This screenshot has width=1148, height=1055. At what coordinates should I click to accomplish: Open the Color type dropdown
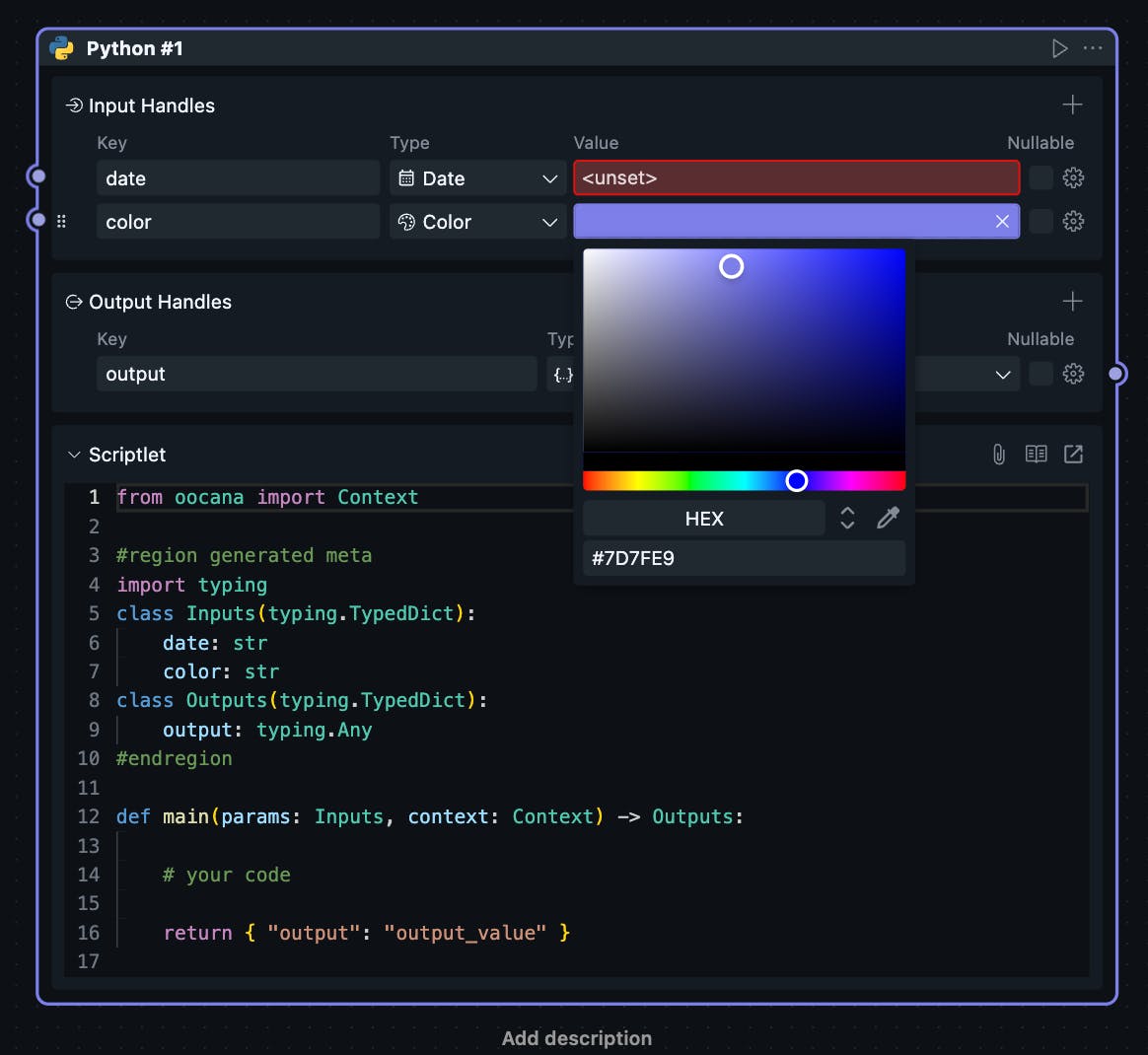(477, 221)
